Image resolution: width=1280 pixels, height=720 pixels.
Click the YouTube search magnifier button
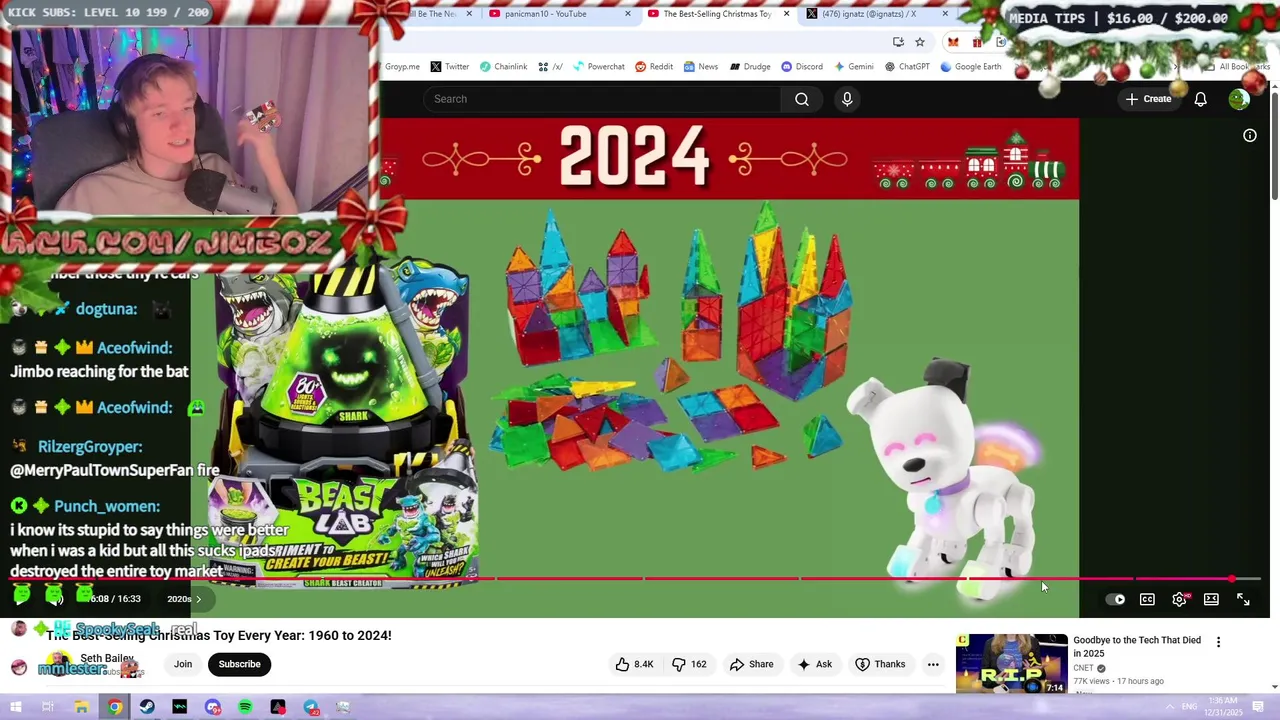[802, 99]
